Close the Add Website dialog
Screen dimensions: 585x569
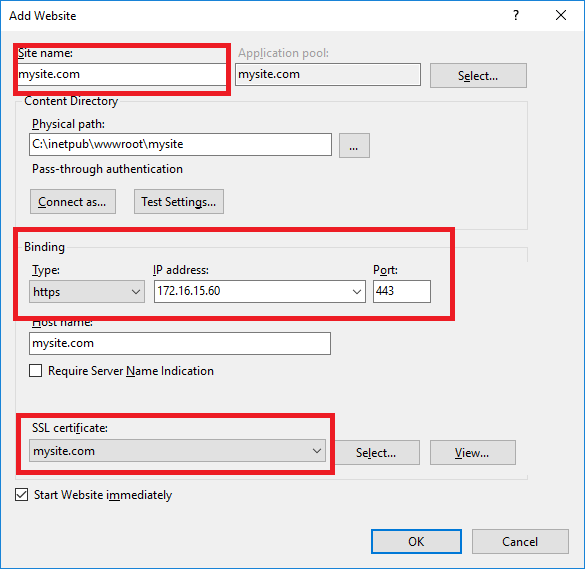tap(561, 15)
